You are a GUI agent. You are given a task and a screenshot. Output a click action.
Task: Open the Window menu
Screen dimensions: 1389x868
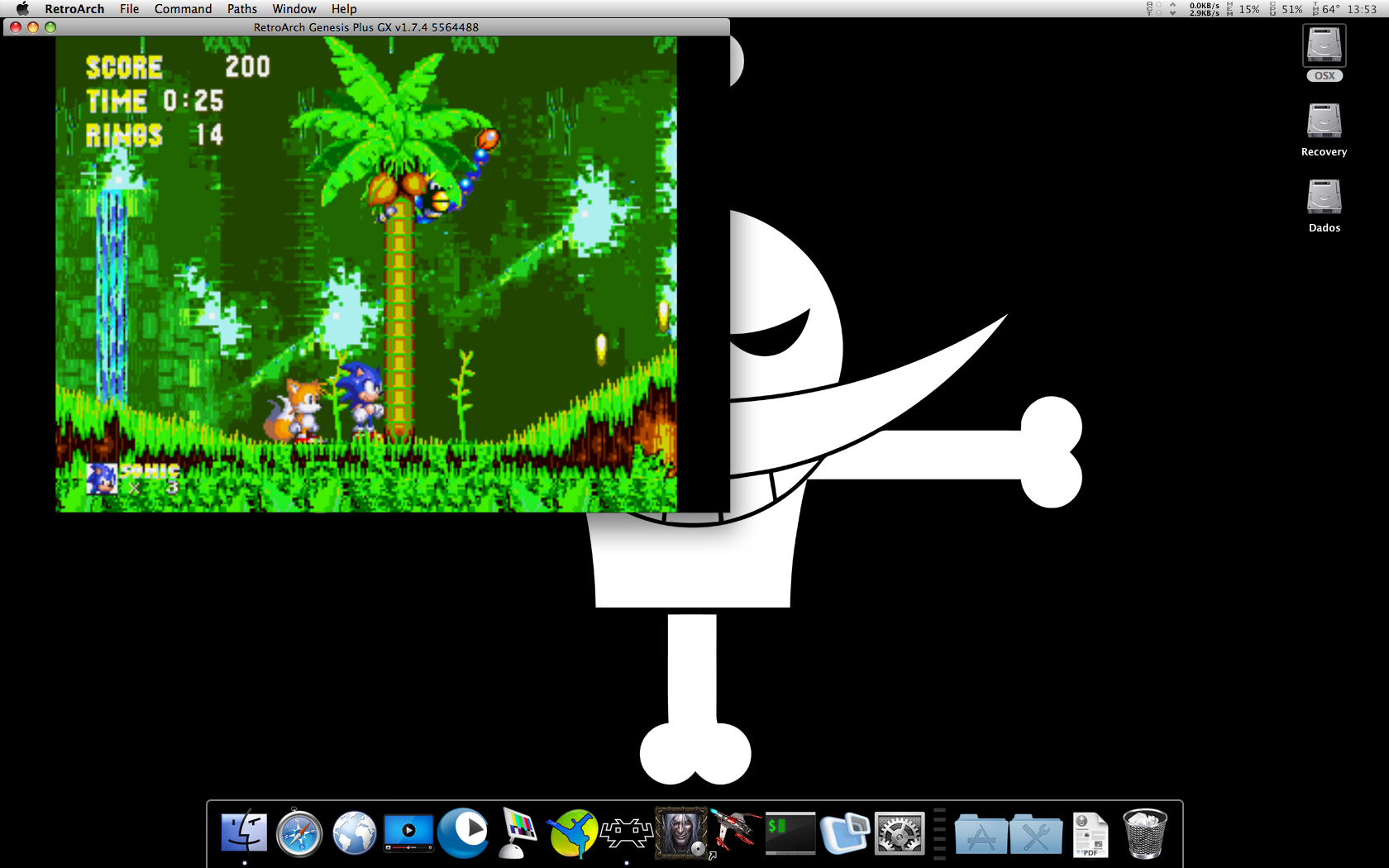point(294,8)
